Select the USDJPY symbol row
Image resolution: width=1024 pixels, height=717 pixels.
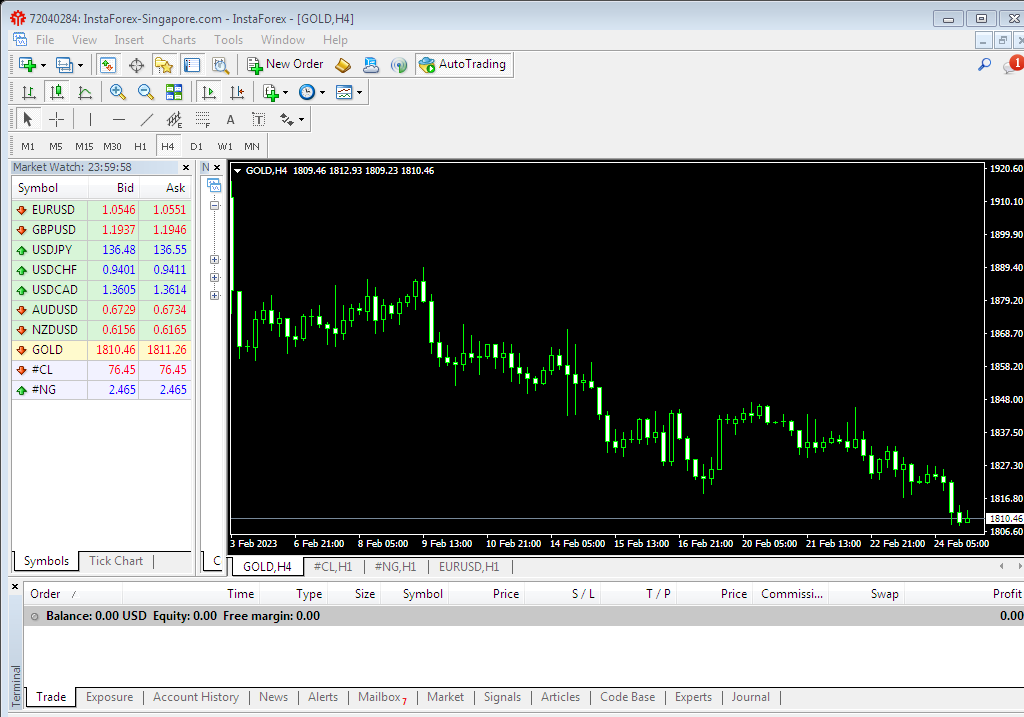pyautogui.click(x=101, y=250)
